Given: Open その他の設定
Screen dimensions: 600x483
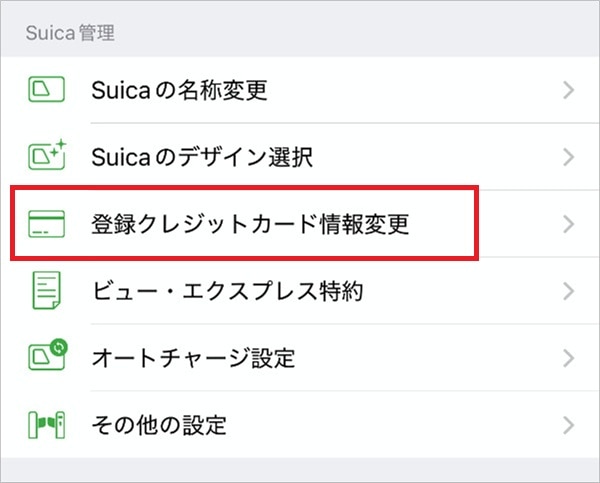Looking at the screenshot, I should point(160,425).
